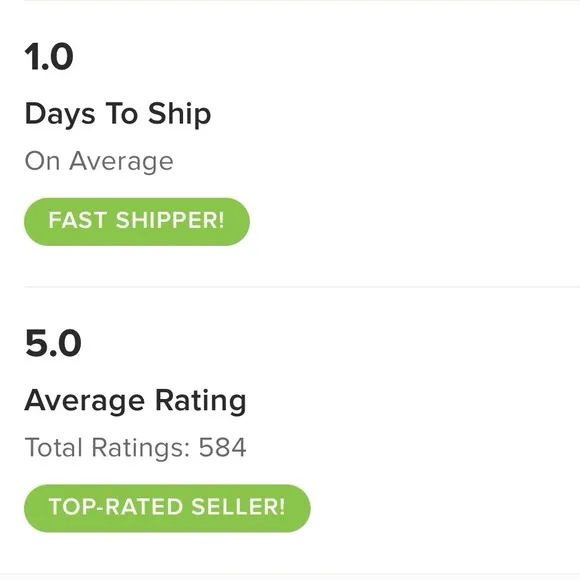Tap the TOP-RATED SELLER! green badge
This screenshot has width=580, height=580.
point(167,508)
